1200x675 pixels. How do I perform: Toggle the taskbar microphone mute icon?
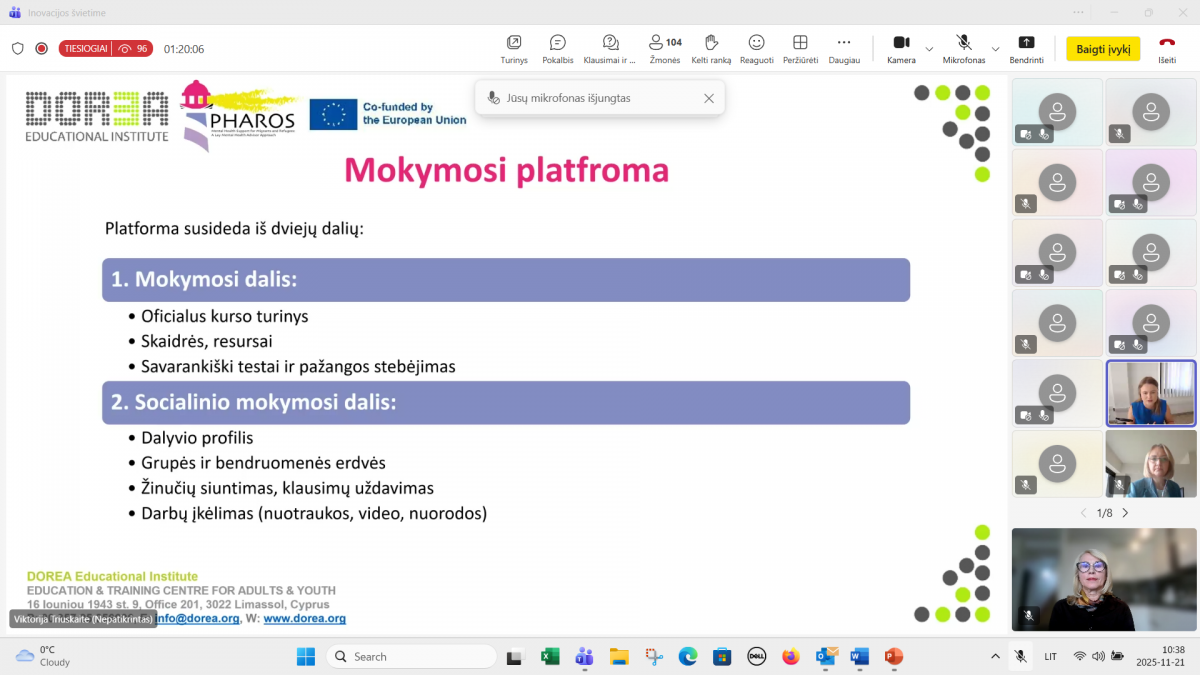[1020, 656]
